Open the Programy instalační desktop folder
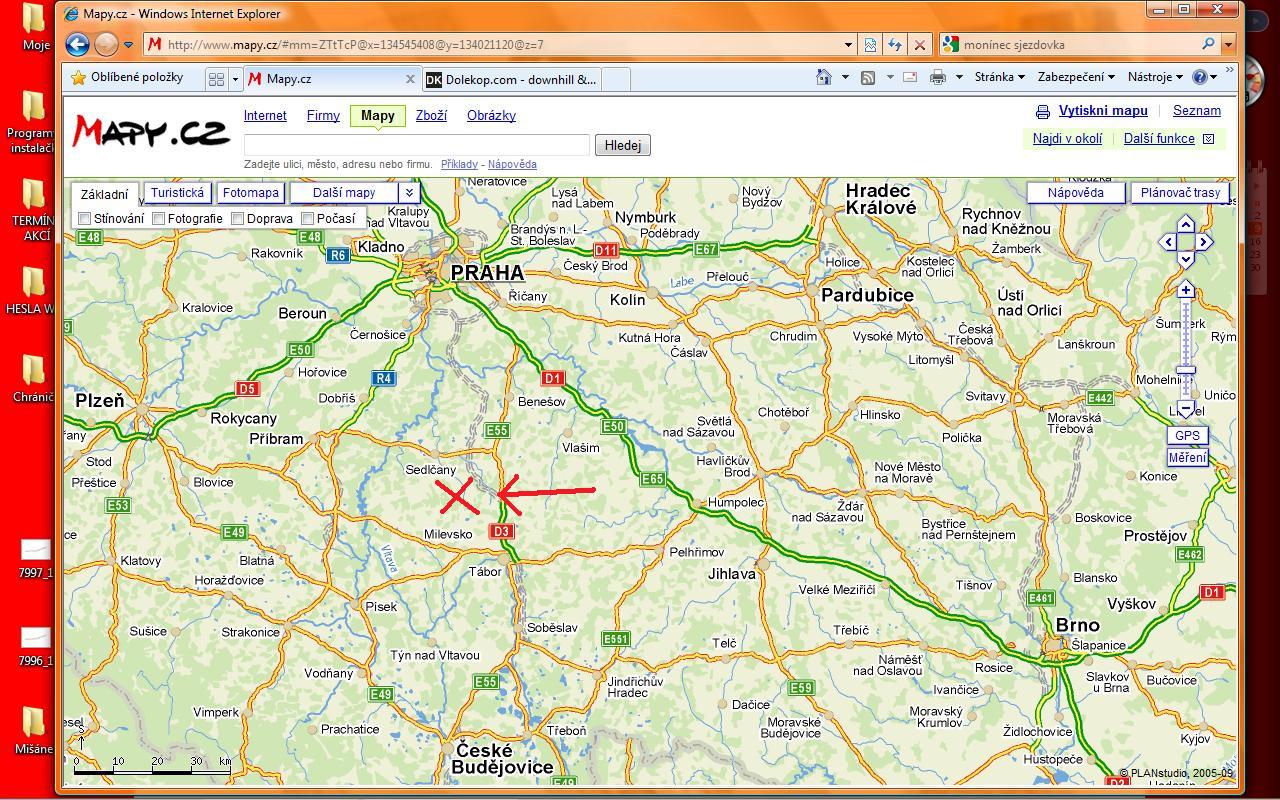Viewport: 1280px width, 800px height. pos(33,120)
